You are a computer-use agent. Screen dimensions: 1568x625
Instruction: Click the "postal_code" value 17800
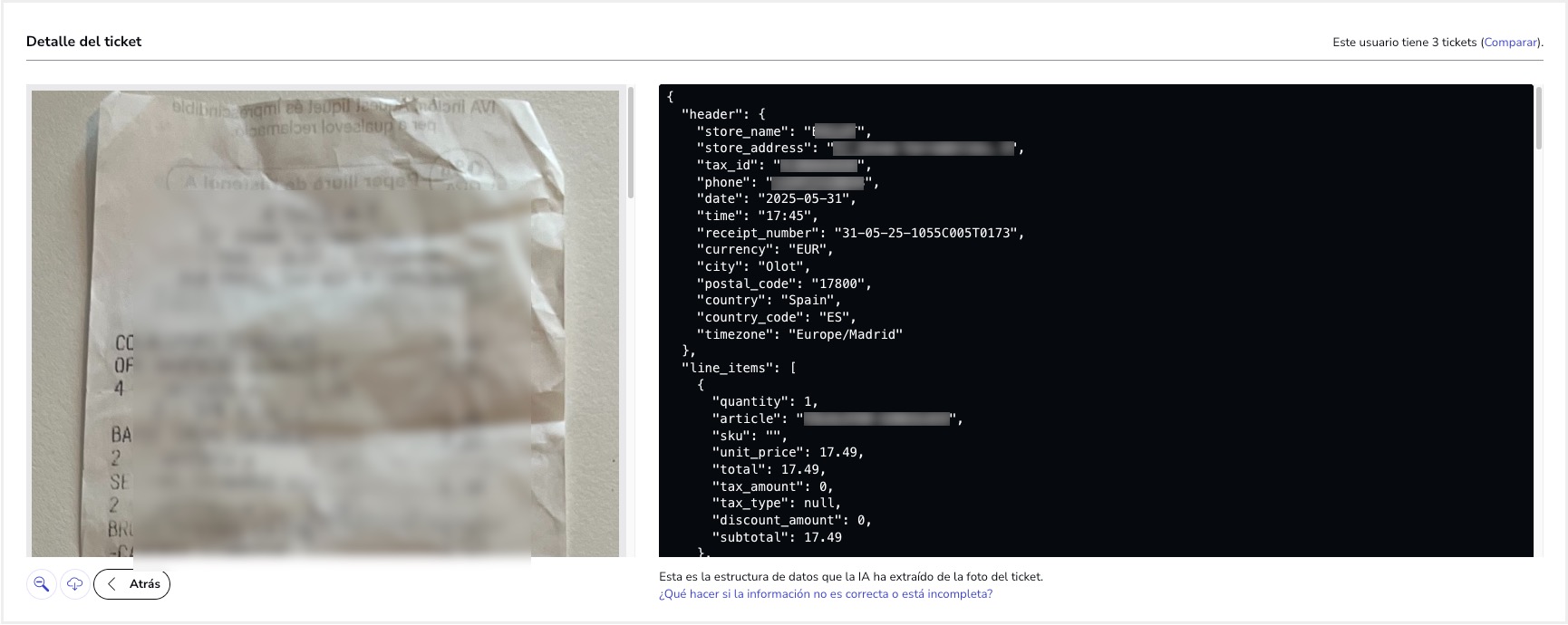[x=837, y=284]
